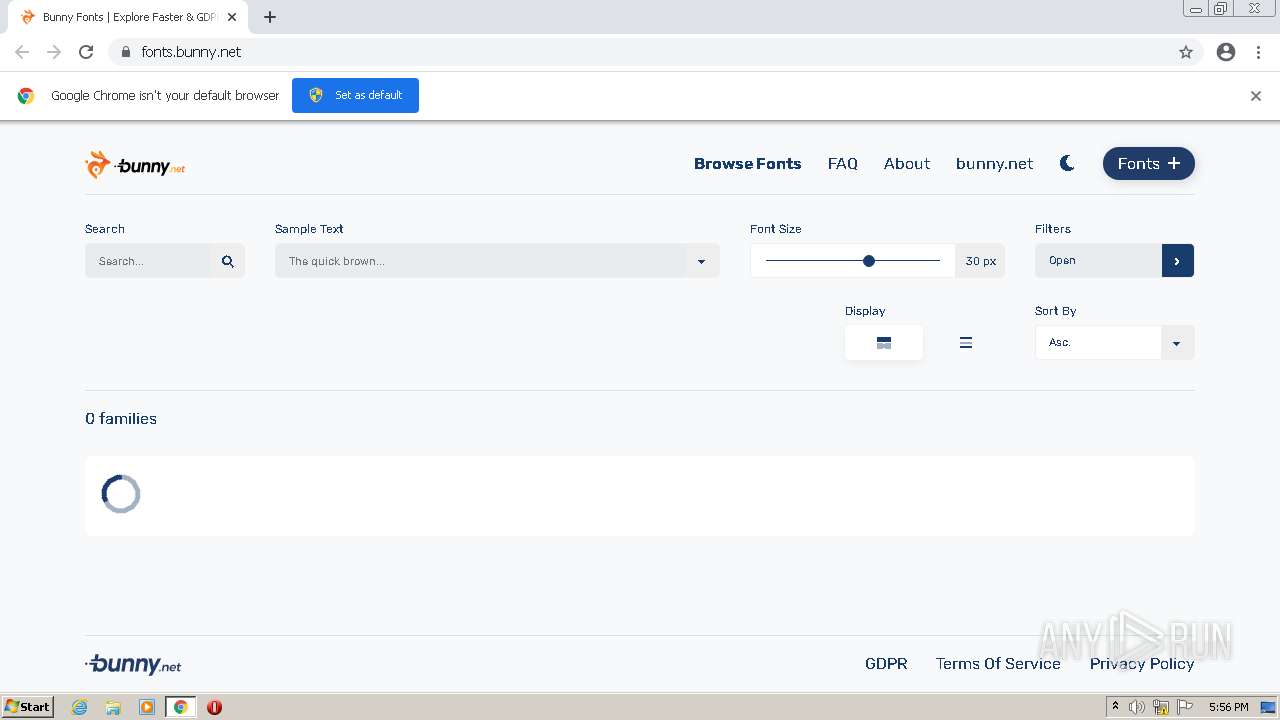Open the Filters panel arrow button
The image size is (1280, 720).
(x=1177, y=261)
